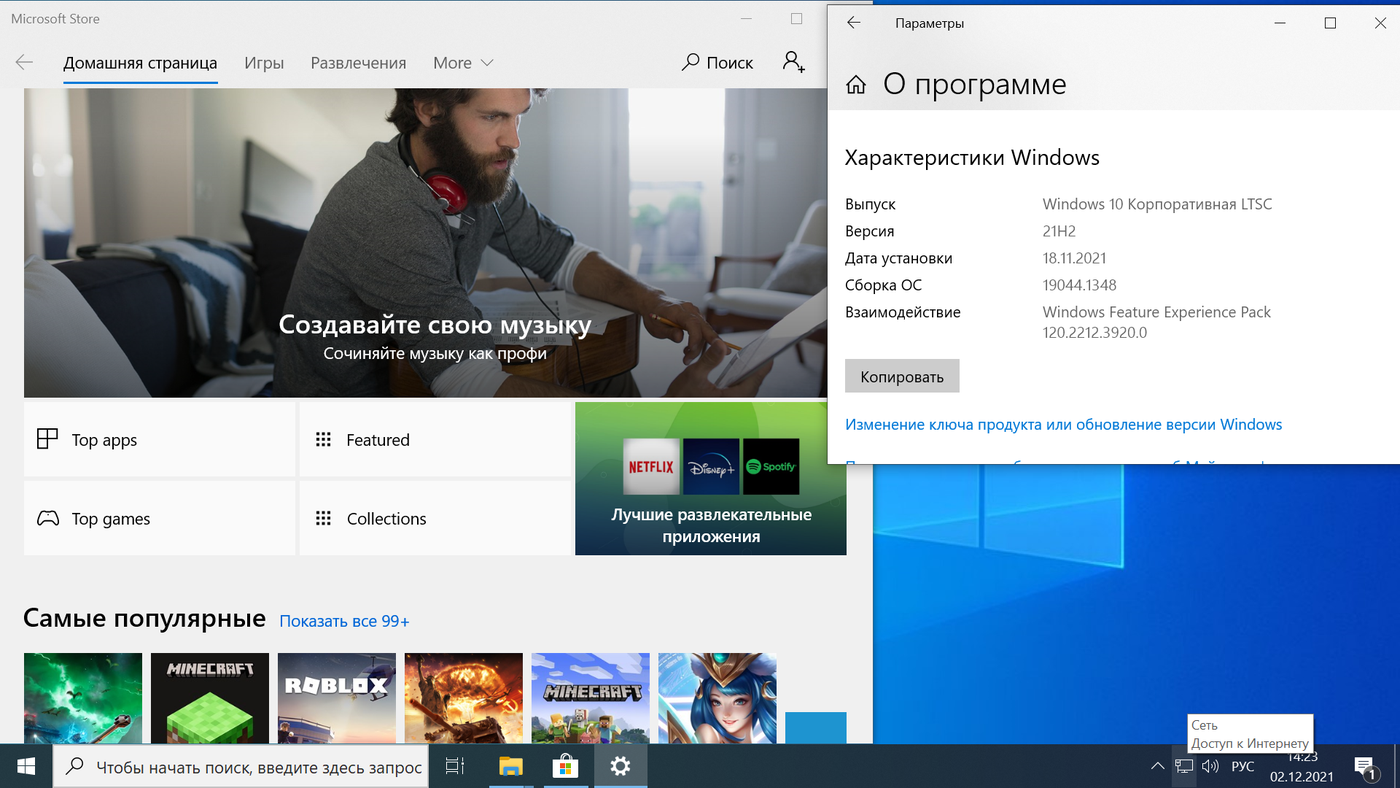Screen dimensions: 1400x788
Task: Open the network status tray icon
Action: (1184, 766)
